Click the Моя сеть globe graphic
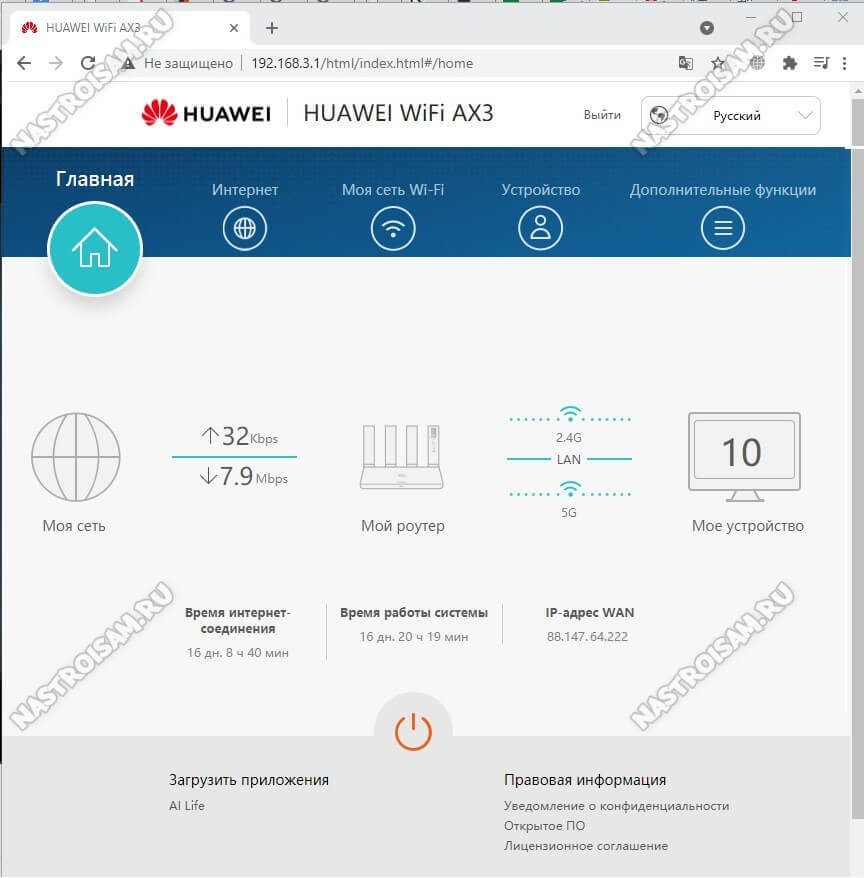Screen dimensions: 864x878 click(75, 457)
